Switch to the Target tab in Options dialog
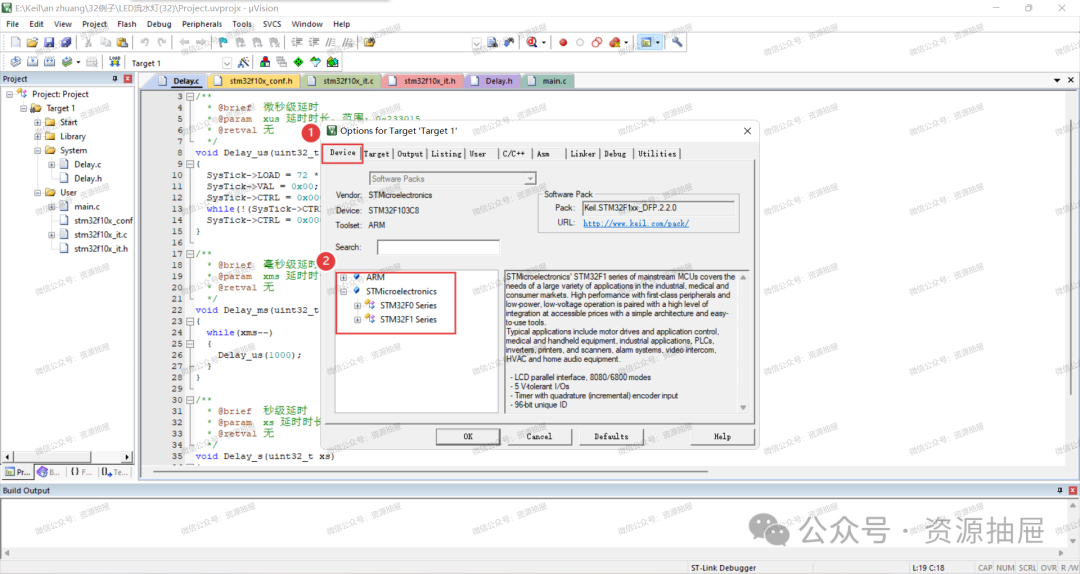Screen dimensions: 1080x574 click(377, 154)
